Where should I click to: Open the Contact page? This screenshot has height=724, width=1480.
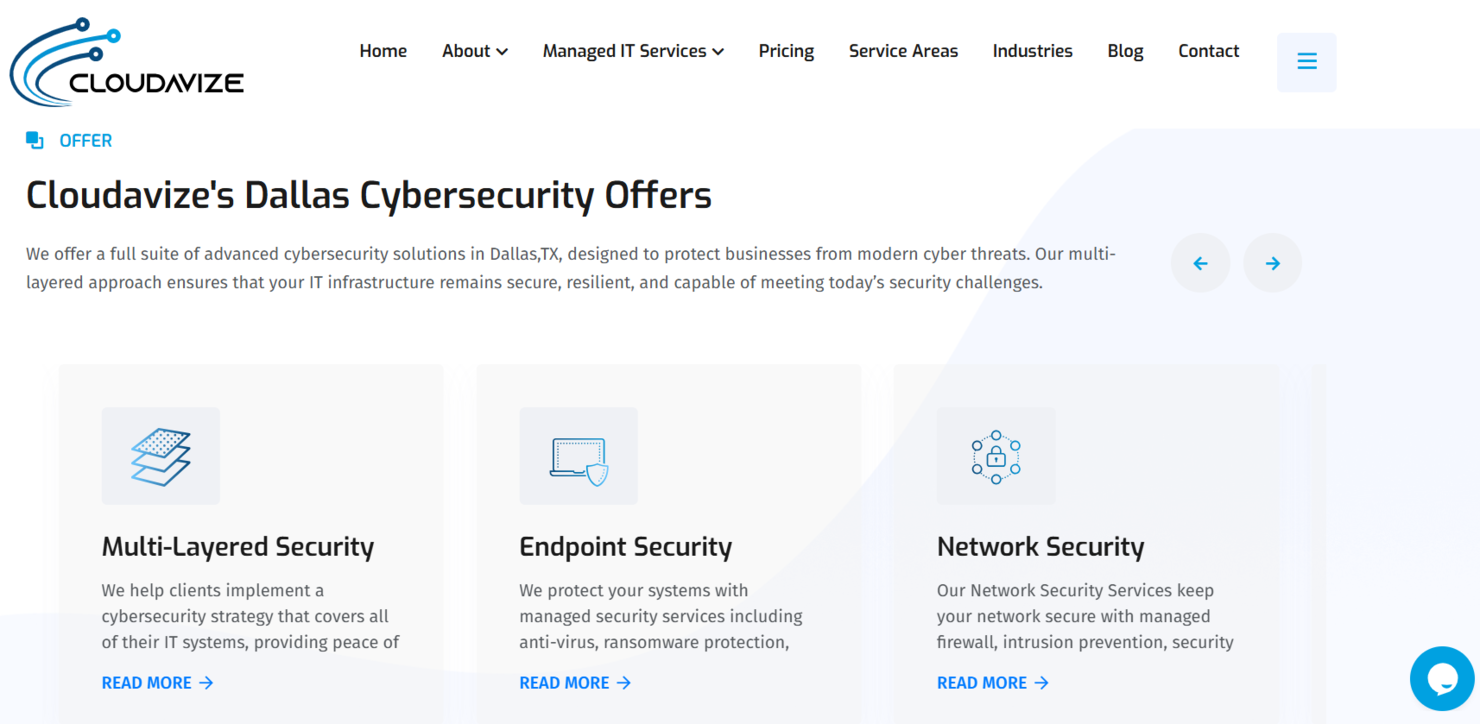[1208, 50]
